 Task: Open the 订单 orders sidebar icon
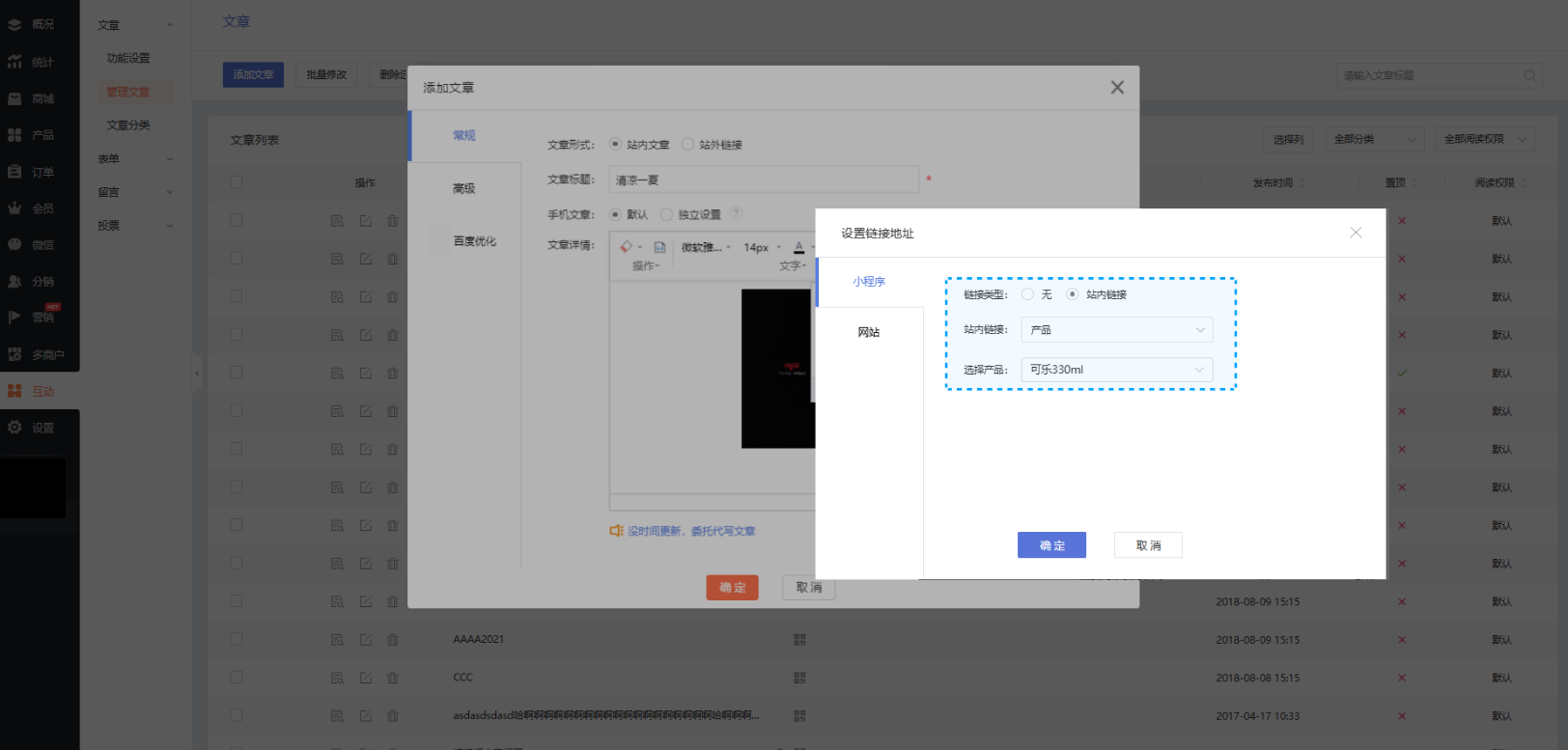pos(14,172)
